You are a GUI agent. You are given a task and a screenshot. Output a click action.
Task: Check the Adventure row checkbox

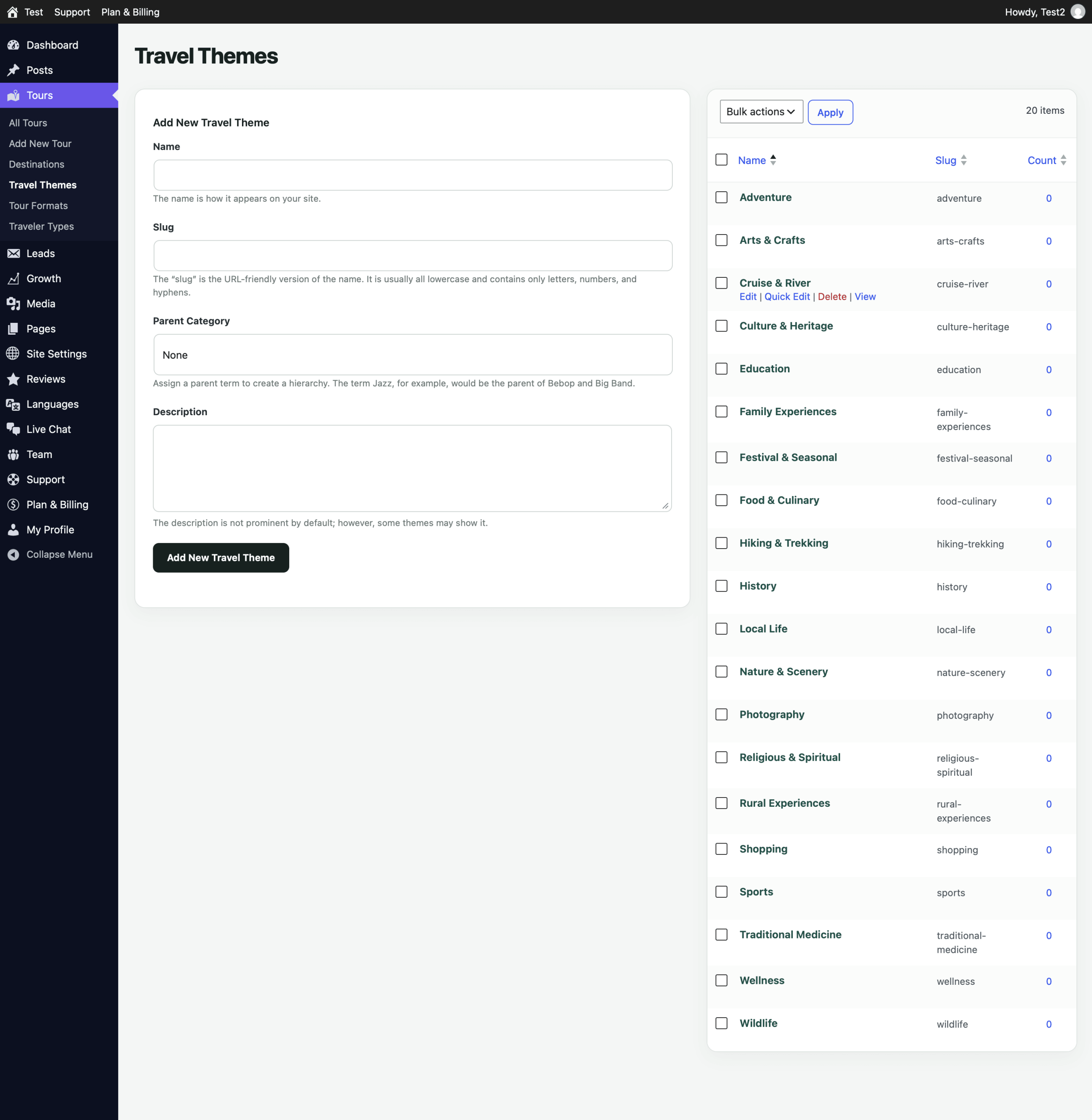point(721,197)
